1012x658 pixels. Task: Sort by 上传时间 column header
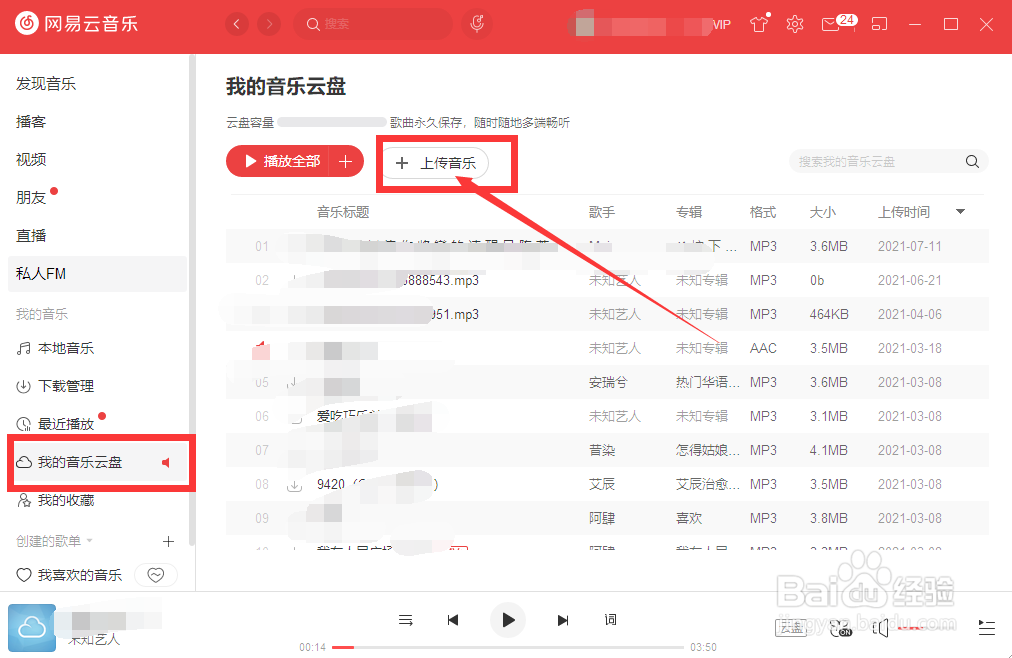point(904,212)
